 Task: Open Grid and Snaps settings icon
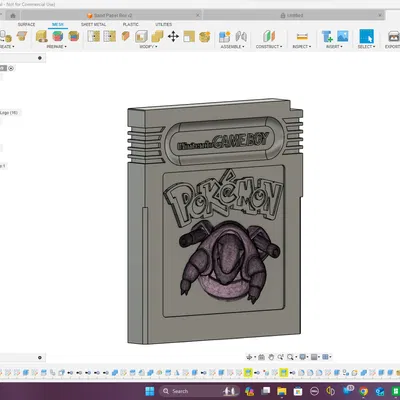314,357
